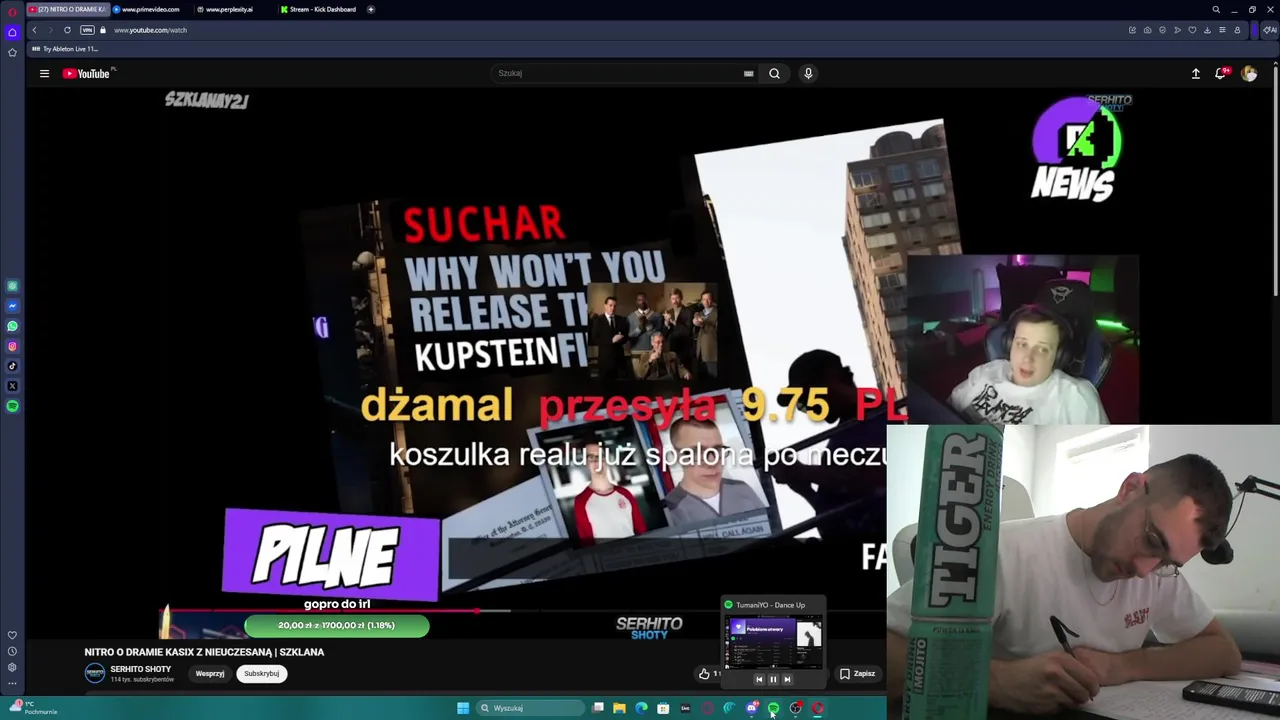Open a new tab with plus button

pos(371,9)
